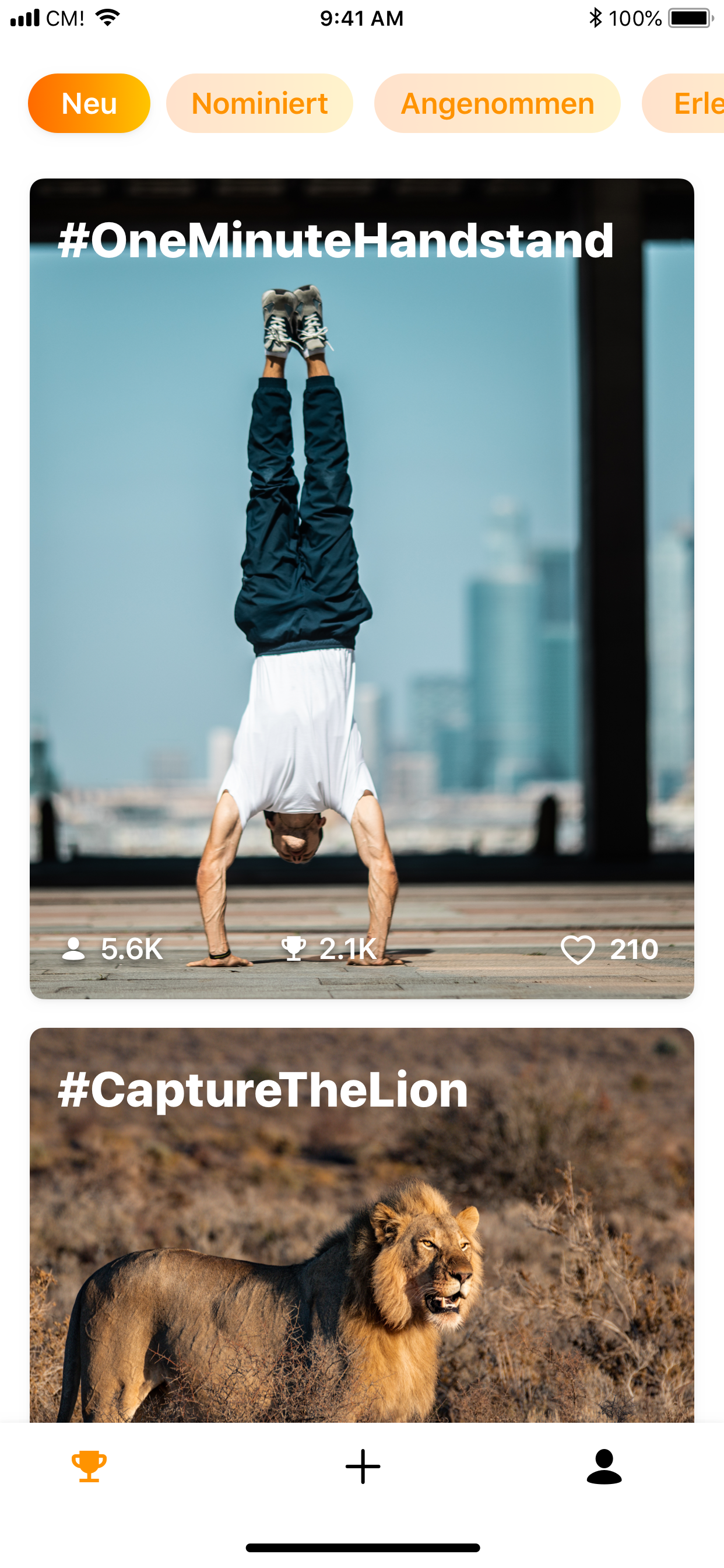
Task: Open the #OneMinuteHandstand challenge title
Action: (336, 240)
